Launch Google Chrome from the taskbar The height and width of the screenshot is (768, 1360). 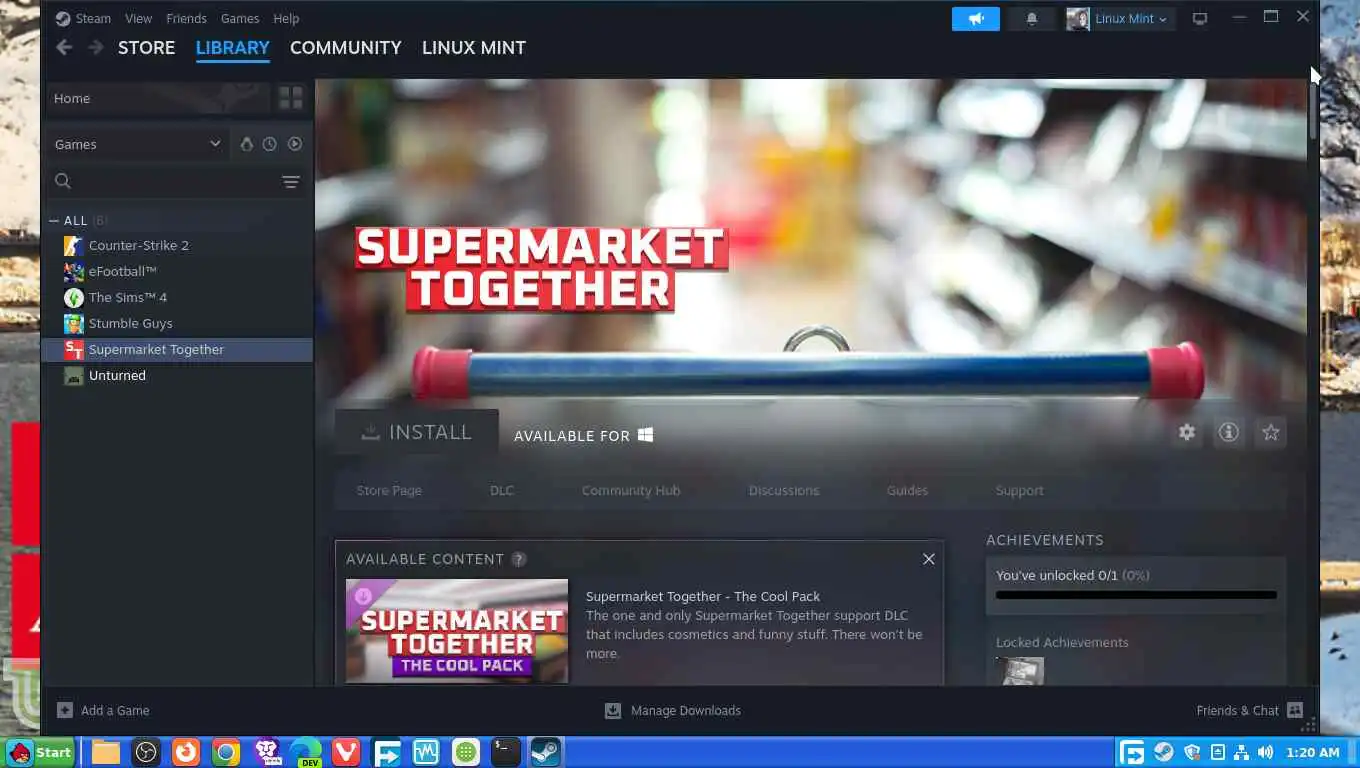coord(226,752)
